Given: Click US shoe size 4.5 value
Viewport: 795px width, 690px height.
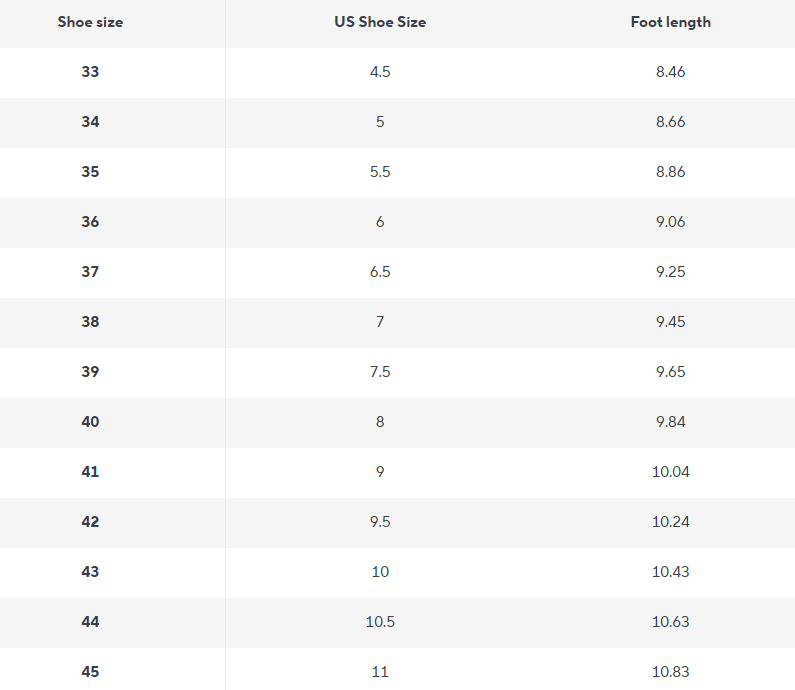Looking at the screenshot, I should click(380, 72).
